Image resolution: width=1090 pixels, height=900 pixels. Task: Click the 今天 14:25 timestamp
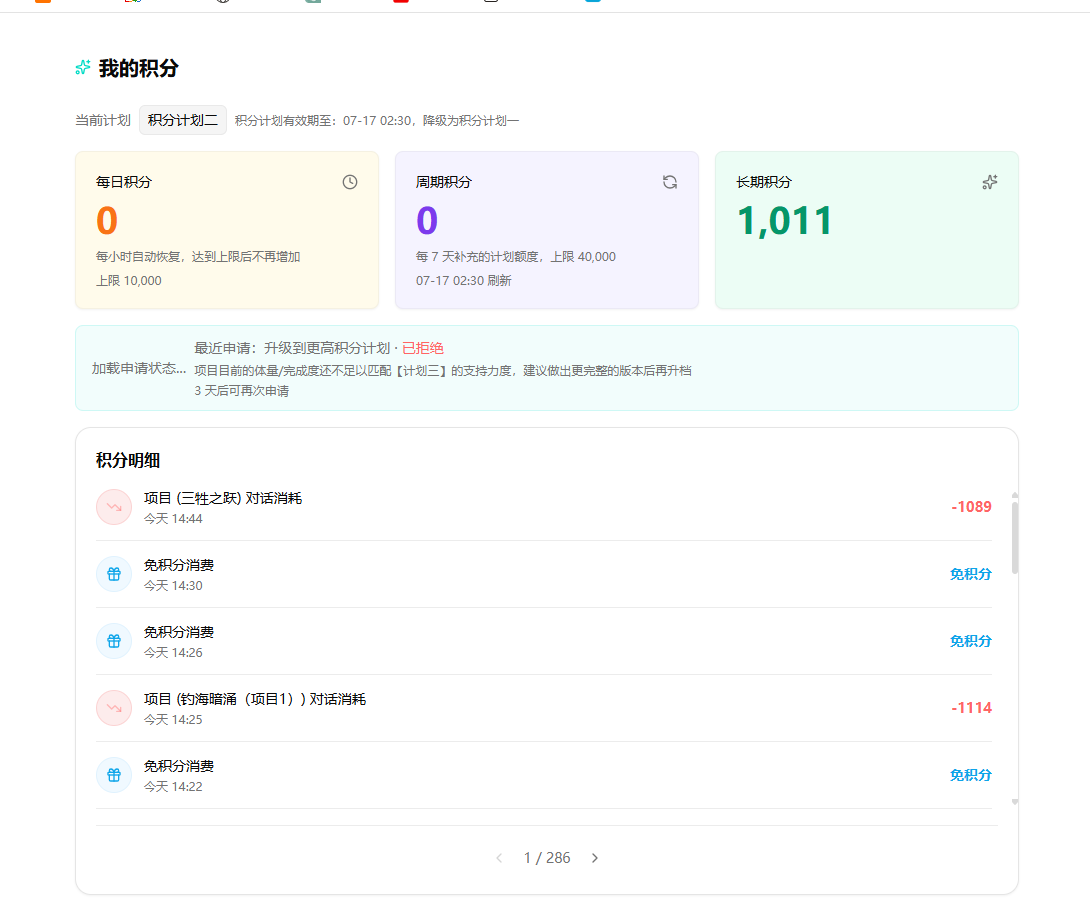pos(173,719)
